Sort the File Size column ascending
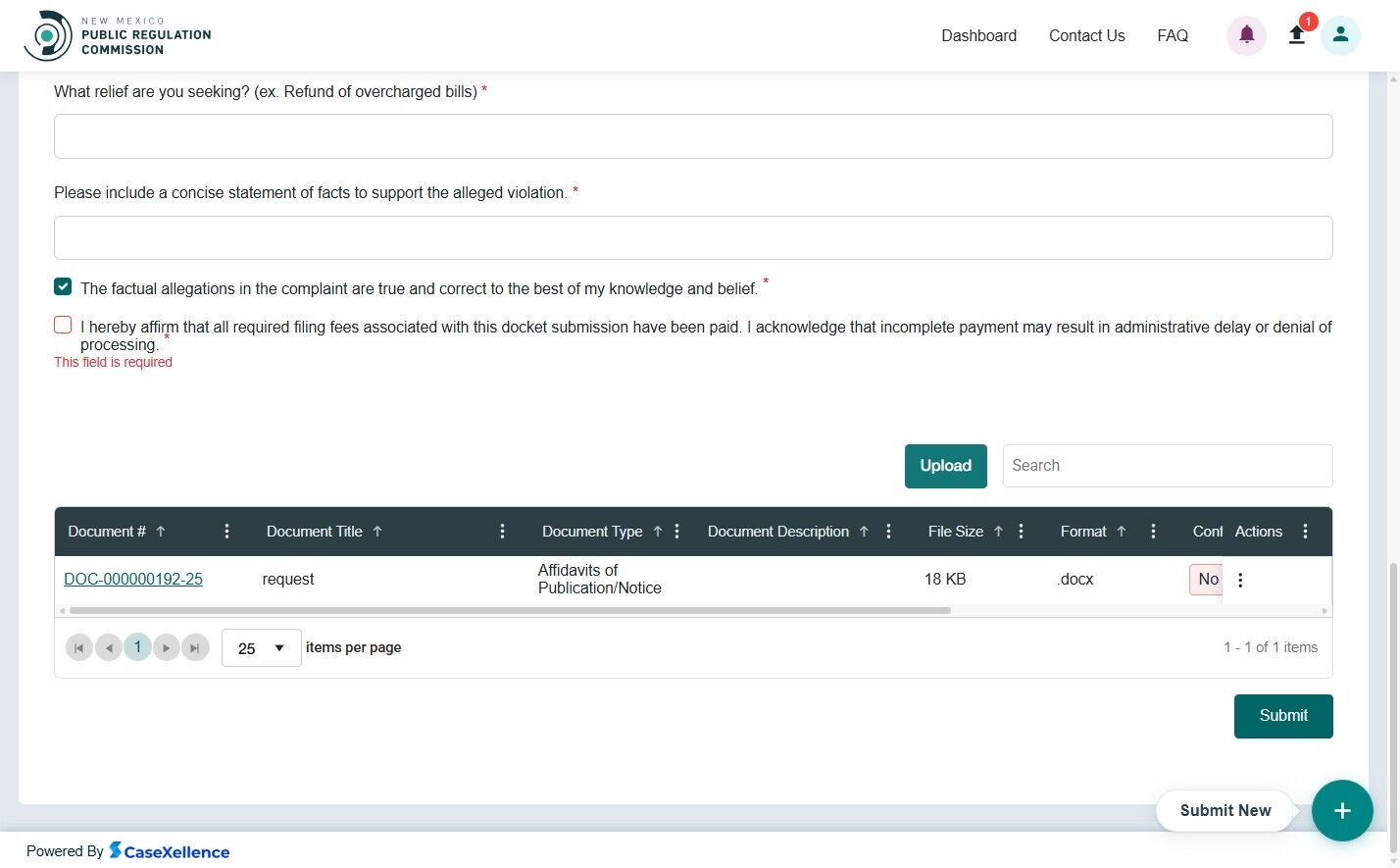Image resolution: width=1400 pixels, height=868 pixels. [998, 531]
